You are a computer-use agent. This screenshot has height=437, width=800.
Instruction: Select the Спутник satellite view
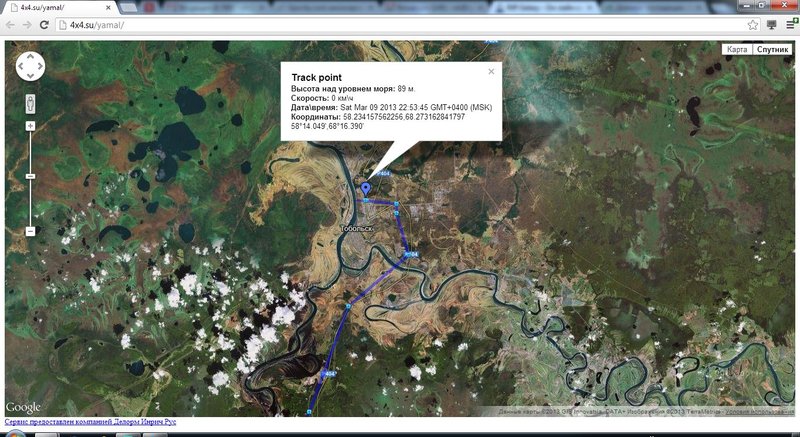(x=772, y=49)
